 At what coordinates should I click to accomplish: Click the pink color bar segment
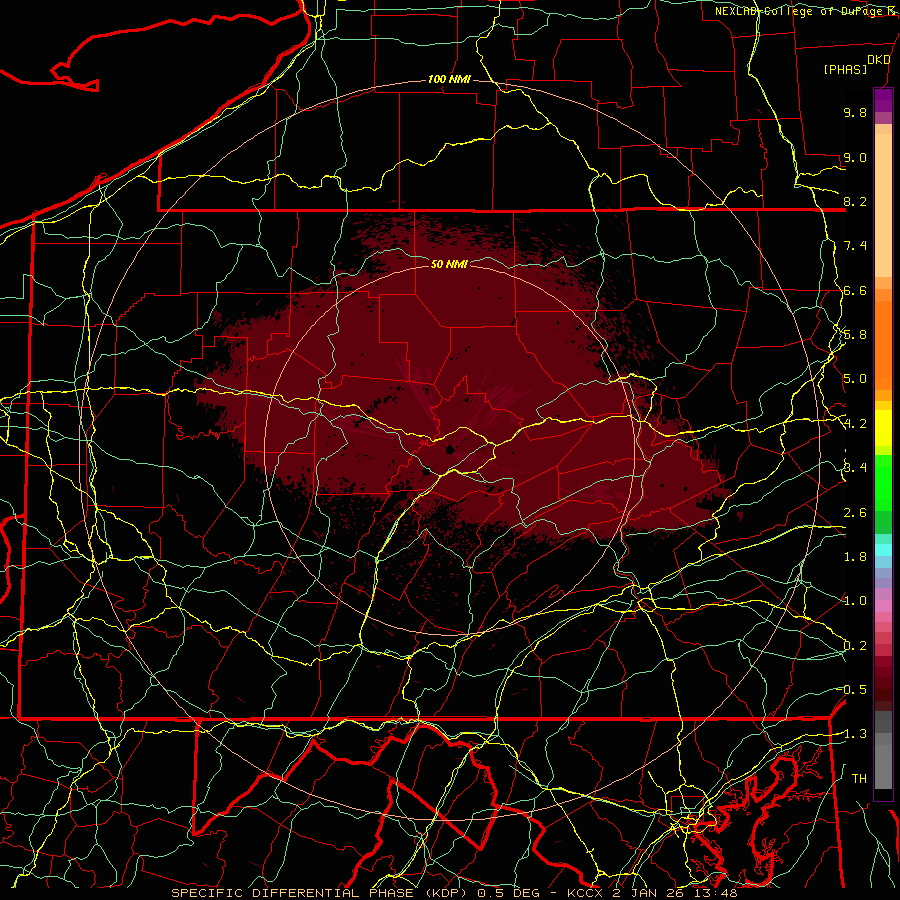pos(883,606)
